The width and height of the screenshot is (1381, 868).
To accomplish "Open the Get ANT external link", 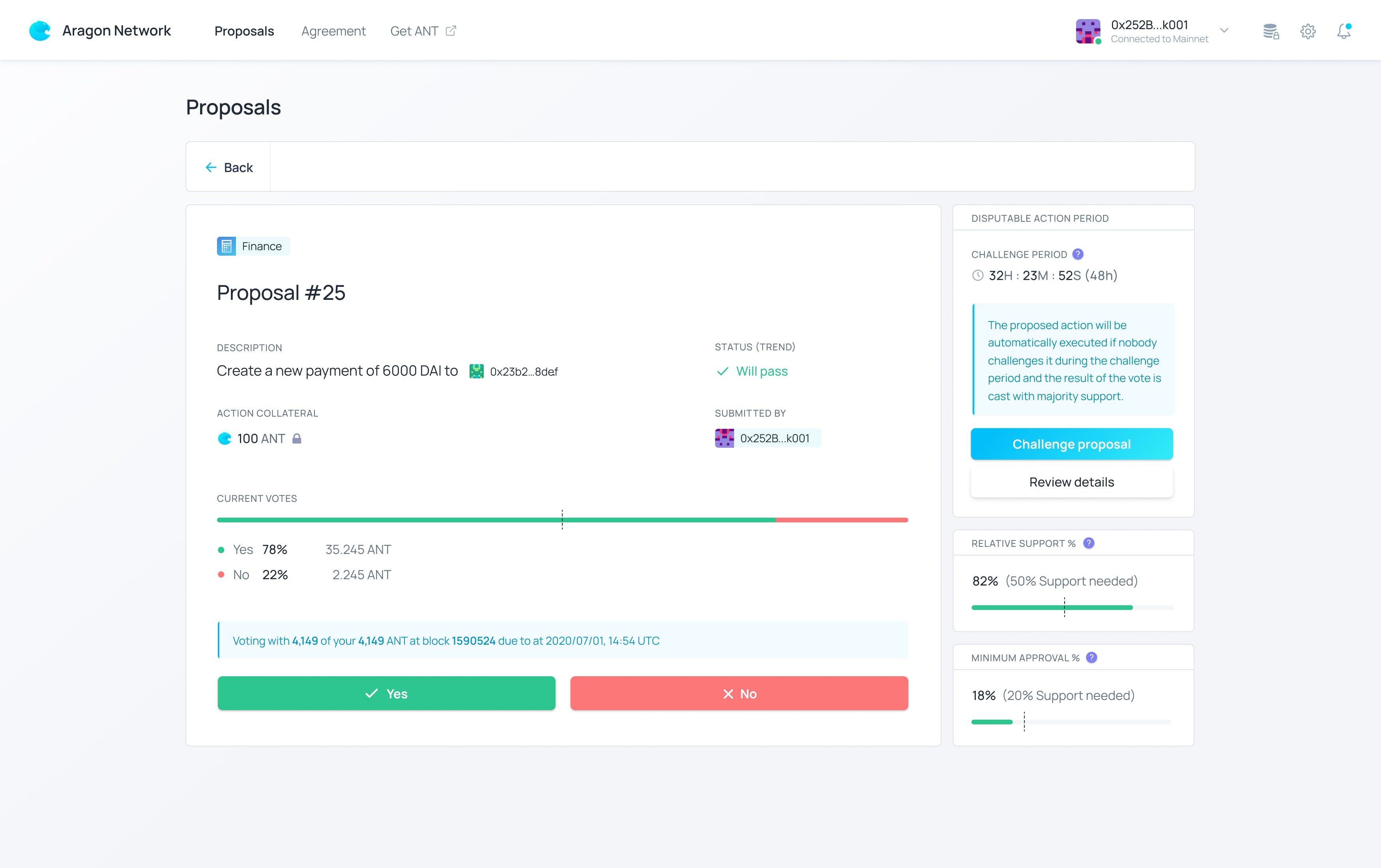I will [x=423, y=31].
